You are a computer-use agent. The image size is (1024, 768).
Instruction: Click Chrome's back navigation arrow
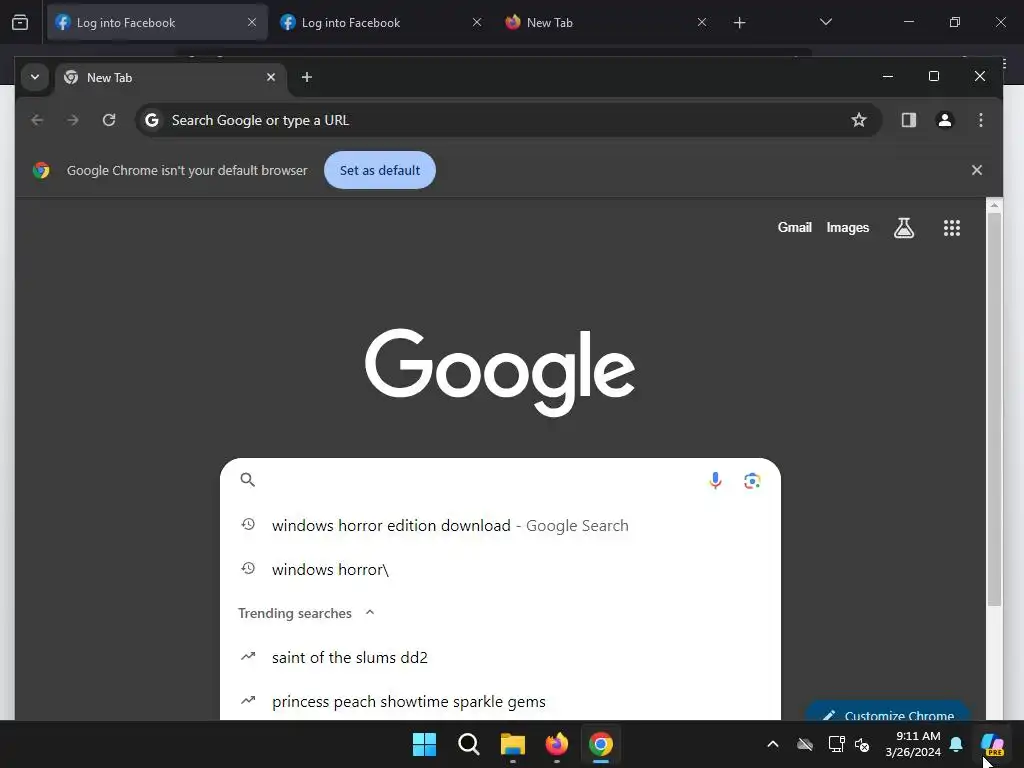pyautogui.click(x=37, y=120)
